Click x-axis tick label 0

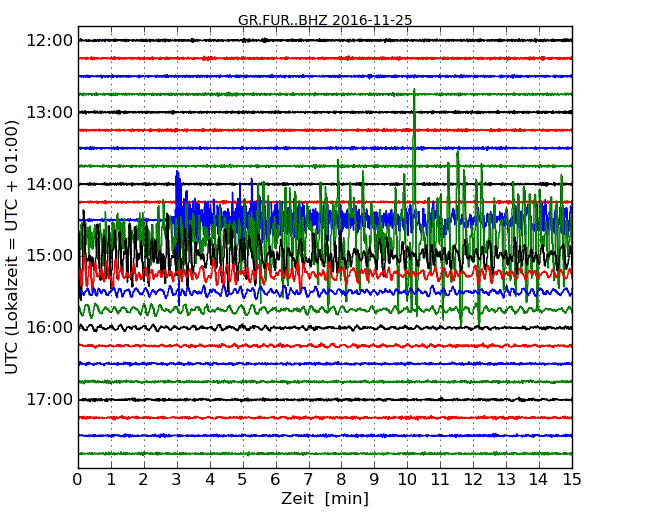point(78,479)
